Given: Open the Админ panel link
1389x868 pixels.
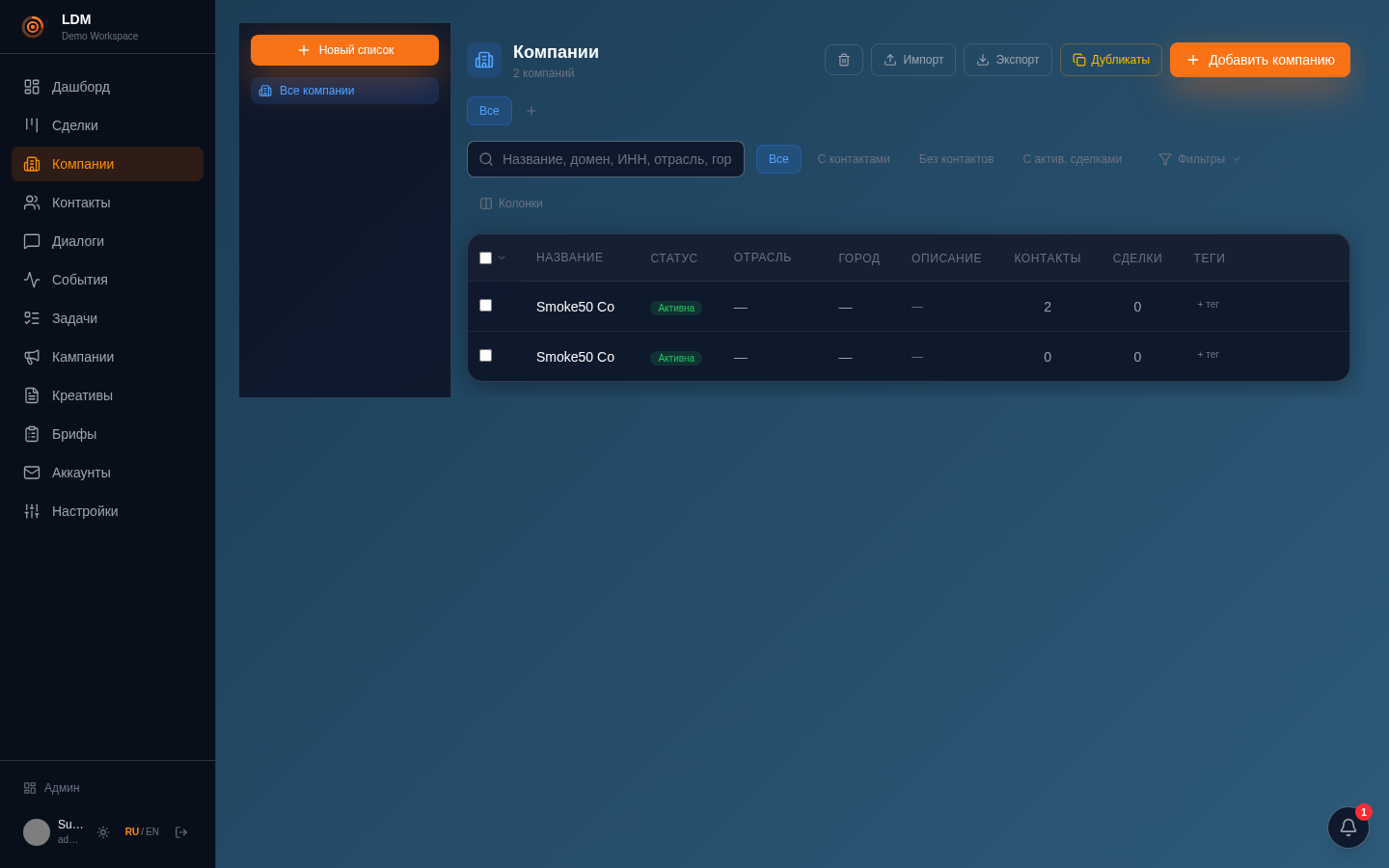Looking at the screenshot, I should (52, 788).
